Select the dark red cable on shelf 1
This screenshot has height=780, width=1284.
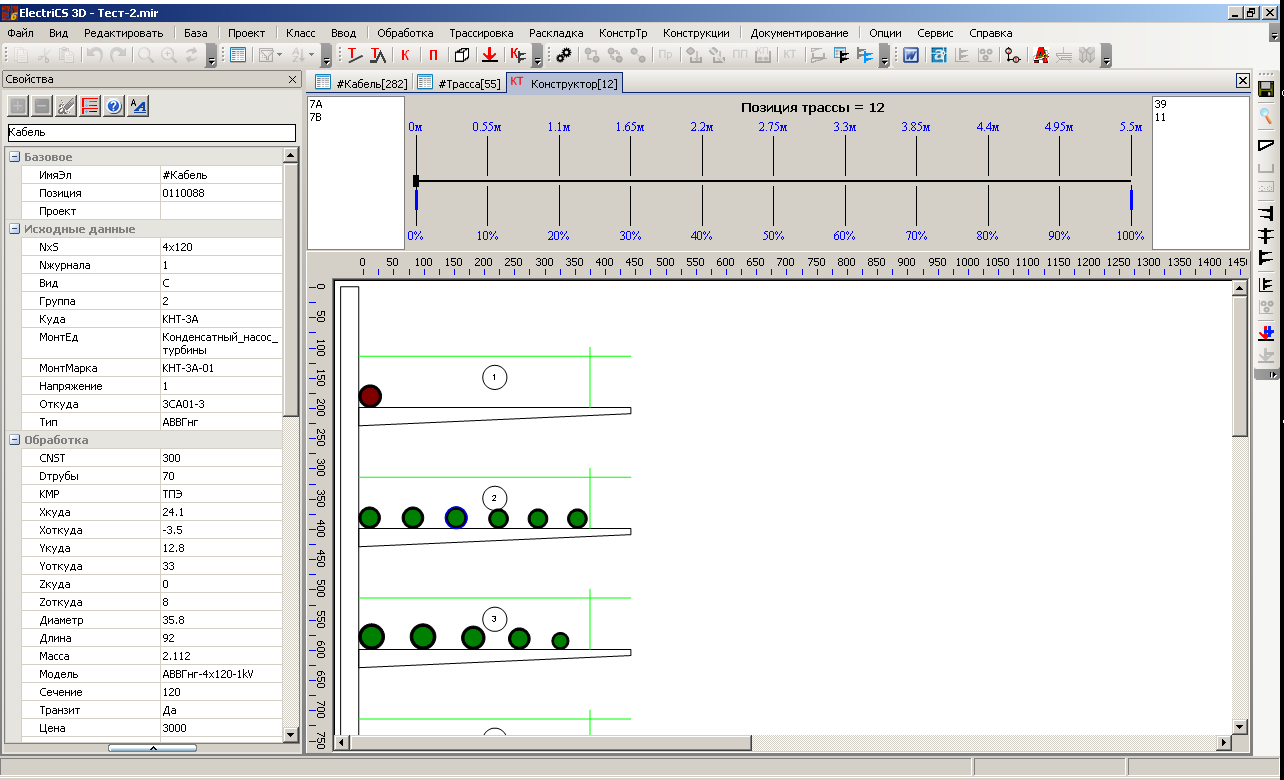tap(370, 396)
